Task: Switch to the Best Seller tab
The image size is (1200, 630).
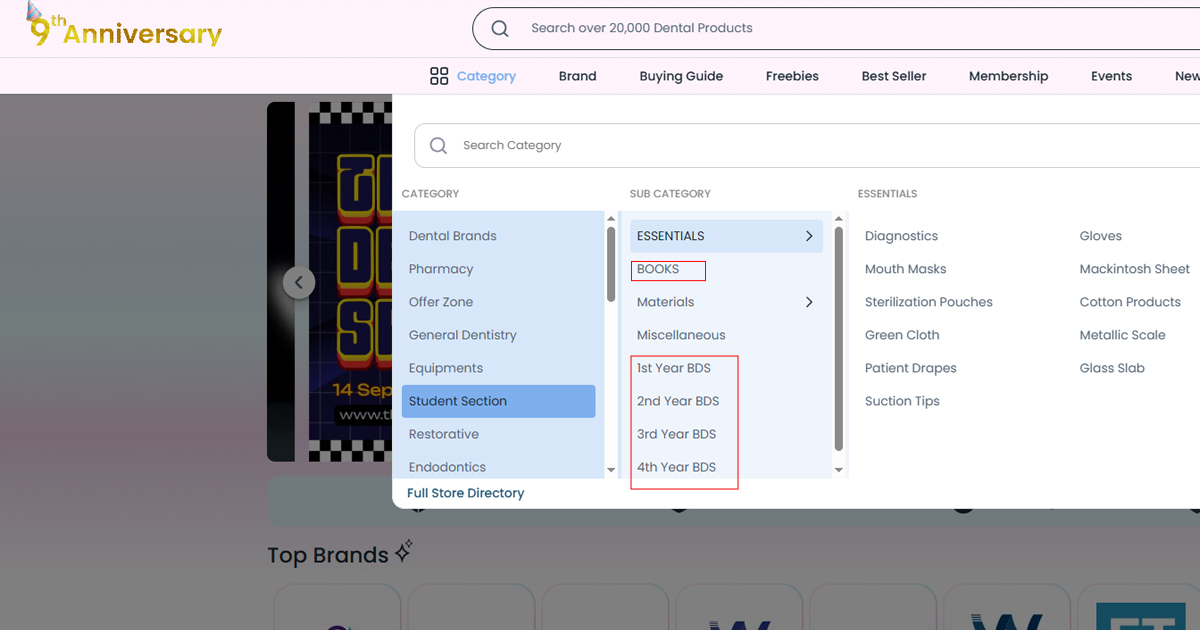Action: click(x=894, y=76)
